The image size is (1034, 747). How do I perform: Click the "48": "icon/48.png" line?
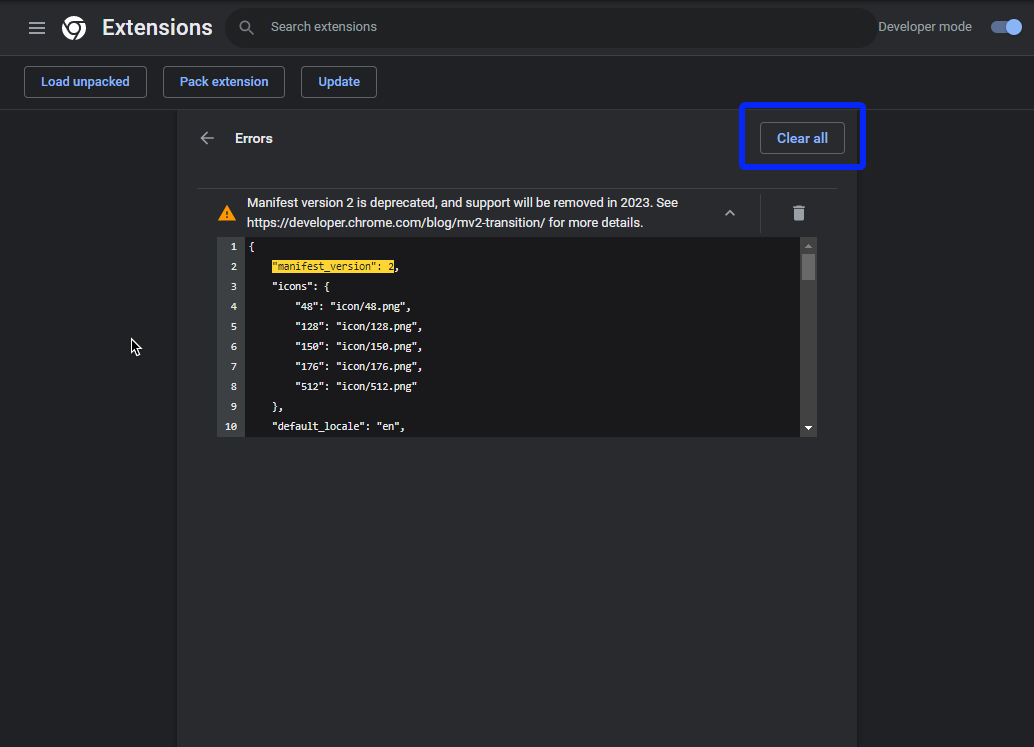pos(353,307)
